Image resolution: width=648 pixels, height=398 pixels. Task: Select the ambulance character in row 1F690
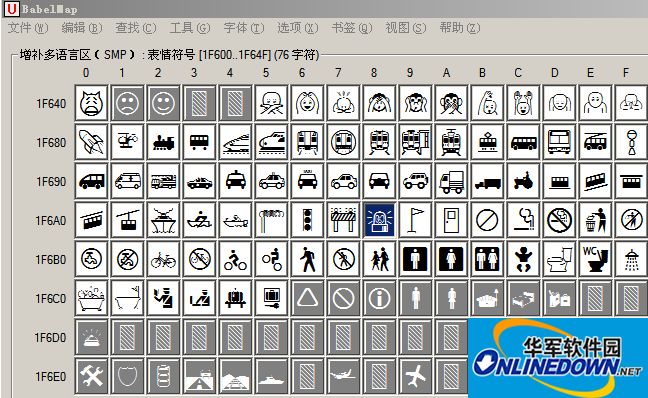[127, 181]
